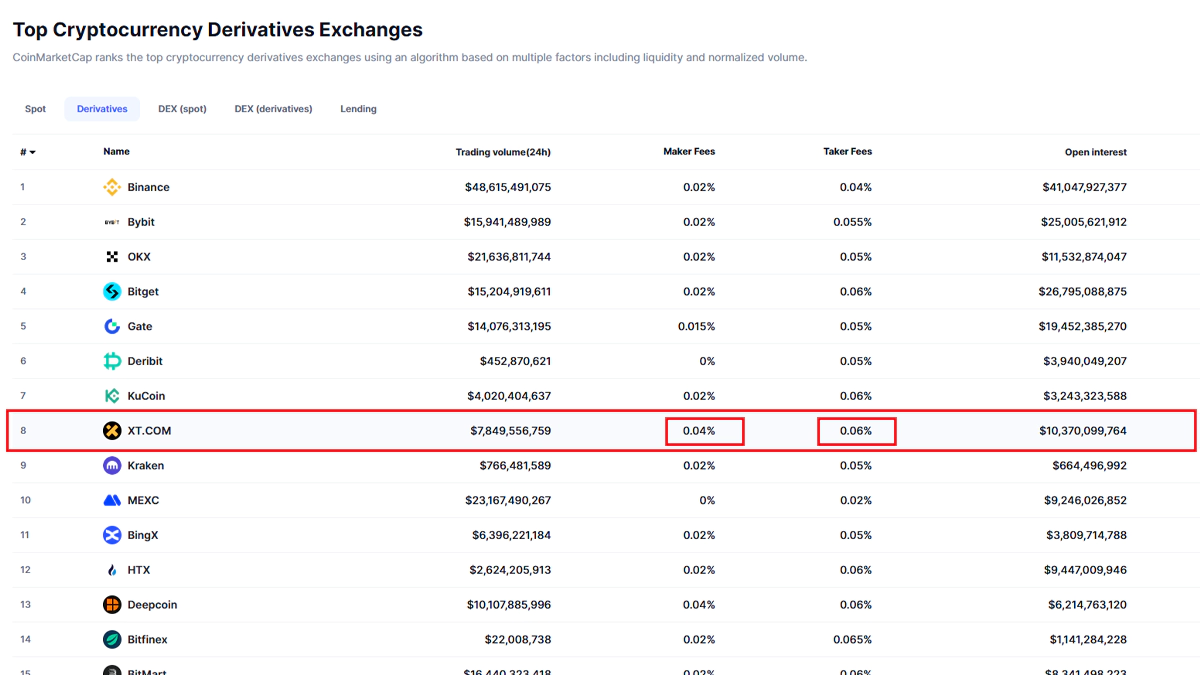Open the KuCoin exchange link
Screen dimensions: 1200x675
[146, 396]
